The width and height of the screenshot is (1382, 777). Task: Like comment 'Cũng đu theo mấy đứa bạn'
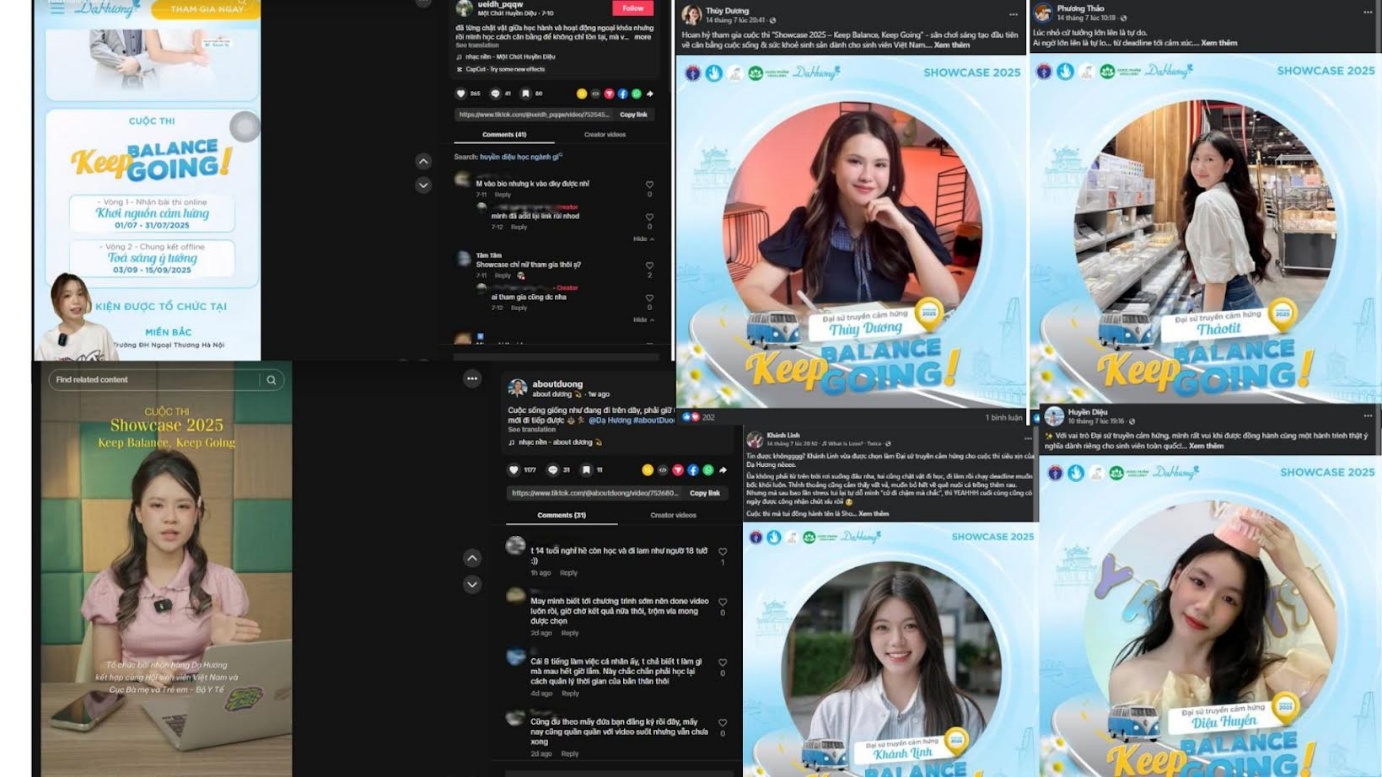[x=723, y=723]
